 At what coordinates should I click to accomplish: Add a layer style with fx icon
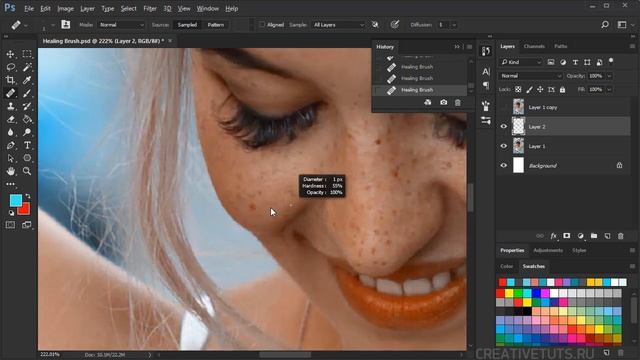[x=553, y=236]
